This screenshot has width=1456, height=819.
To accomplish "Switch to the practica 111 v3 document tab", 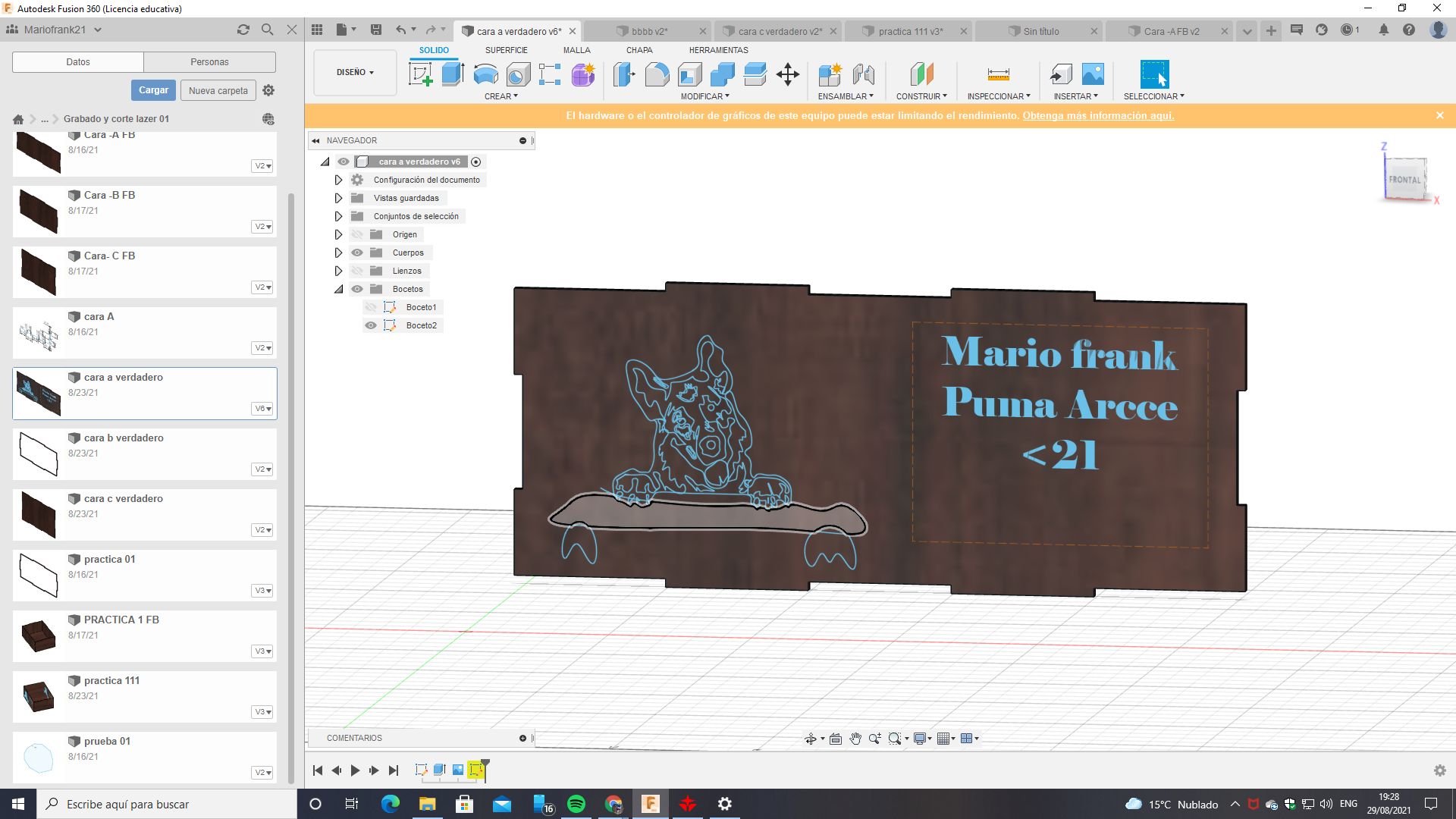I will (909, 31).
